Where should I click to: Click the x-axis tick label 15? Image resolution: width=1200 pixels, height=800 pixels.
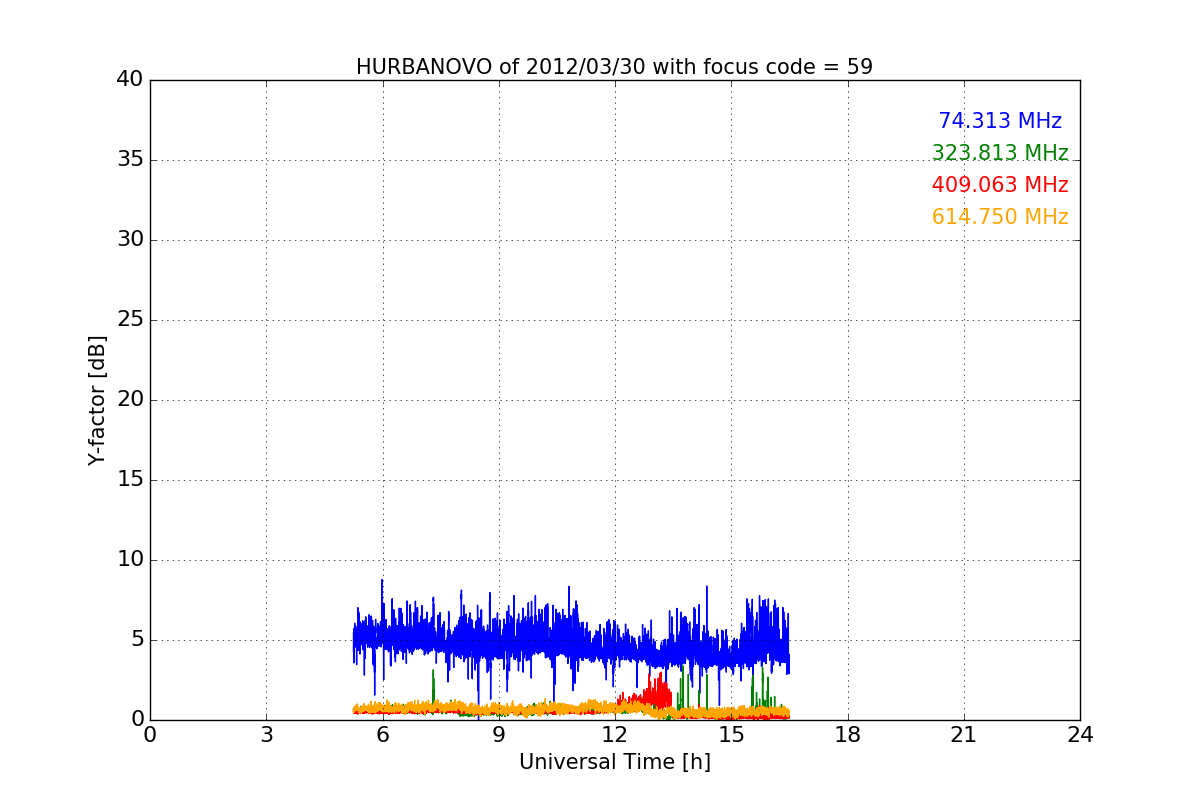coord(731,735)
